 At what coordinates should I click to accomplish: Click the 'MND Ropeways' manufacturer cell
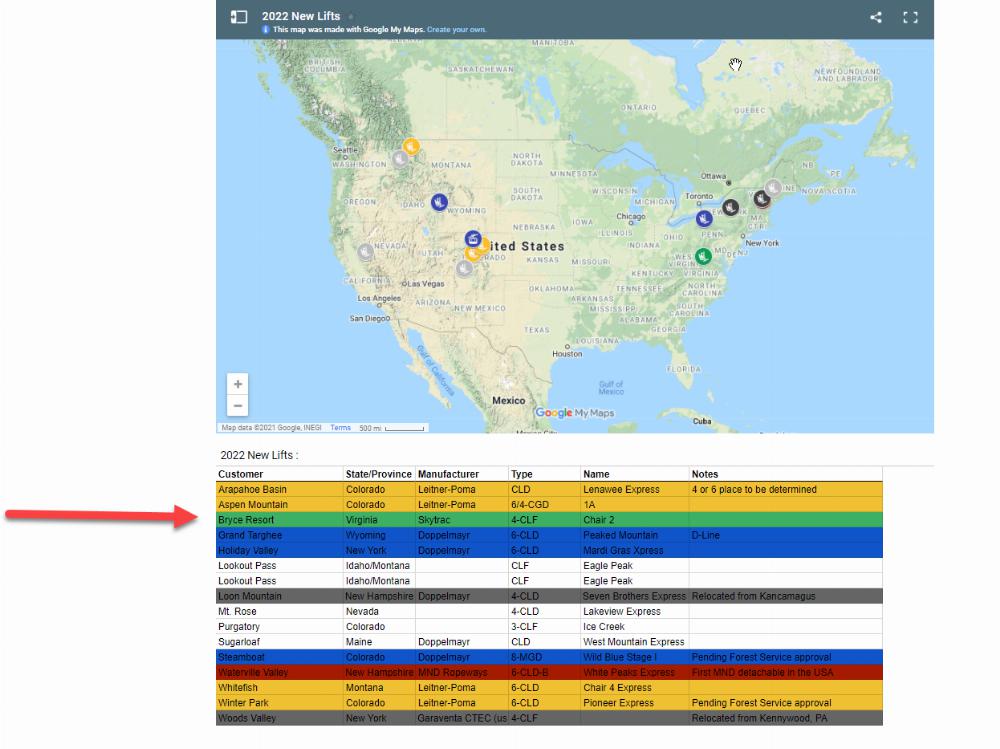462,672
